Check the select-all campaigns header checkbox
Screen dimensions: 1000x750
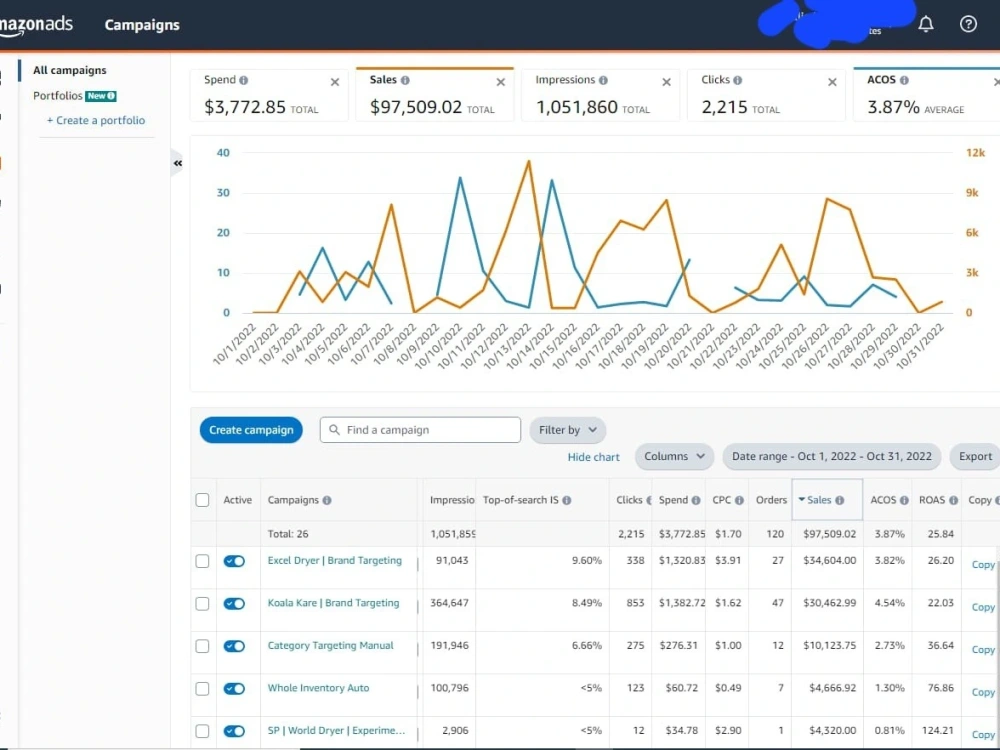[202, 500]
